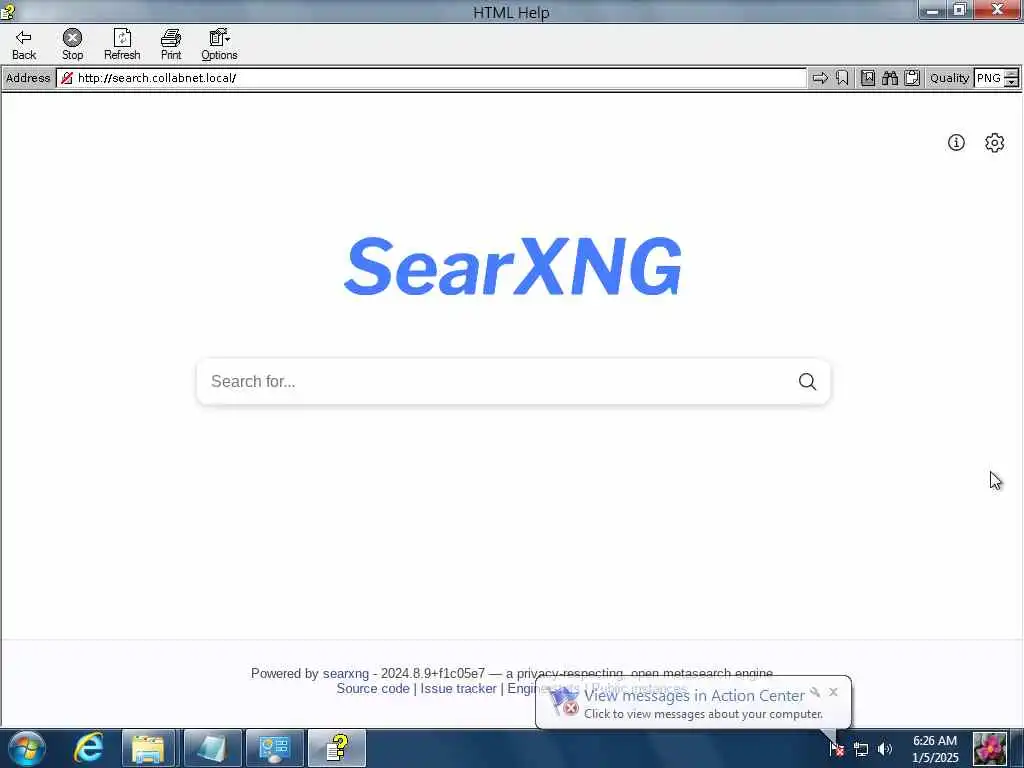Click the SearXNG logo
1024x768 pixels.
pos(513,266)
